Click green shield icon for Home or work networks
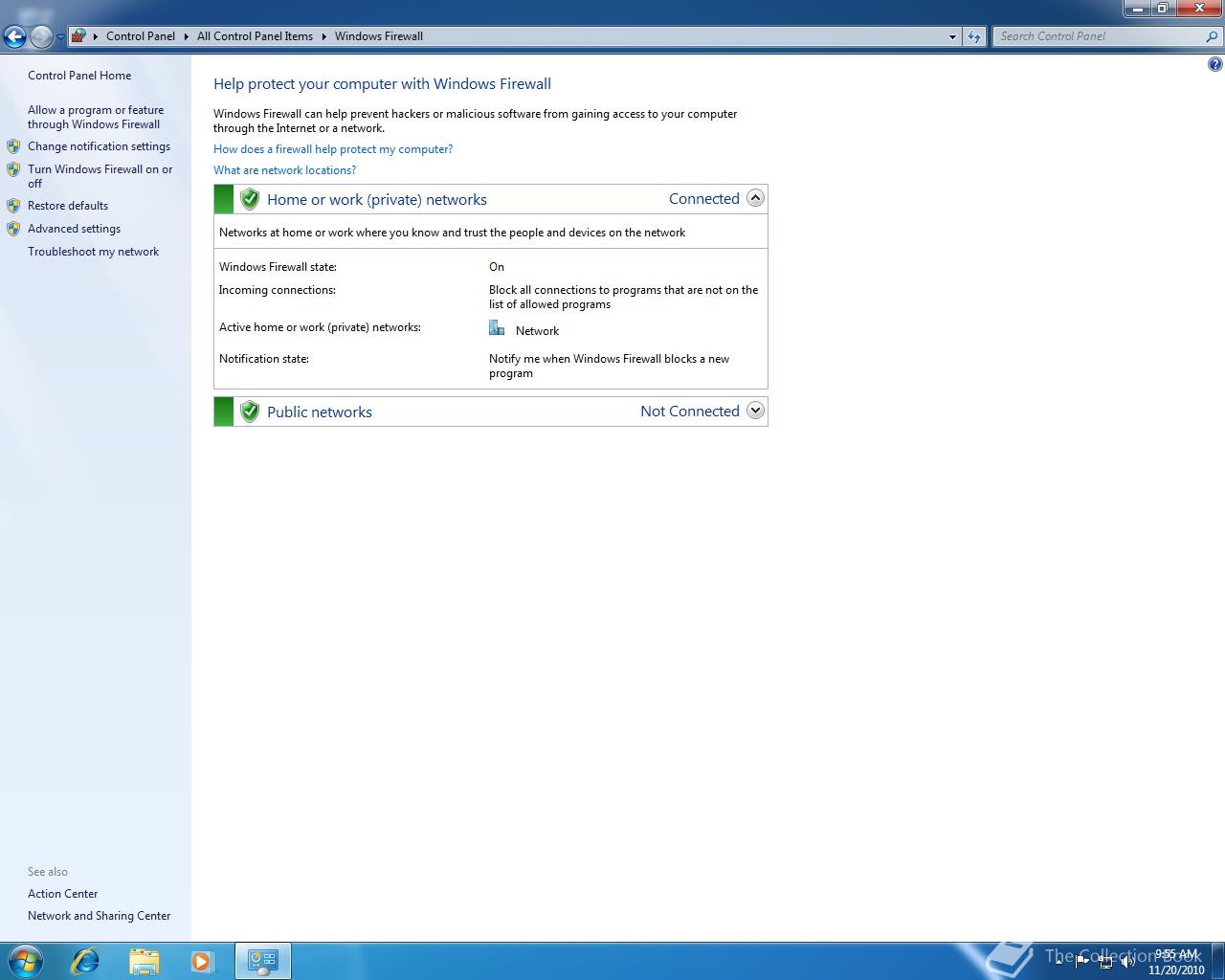1225x980 pixels. (250, 199)
